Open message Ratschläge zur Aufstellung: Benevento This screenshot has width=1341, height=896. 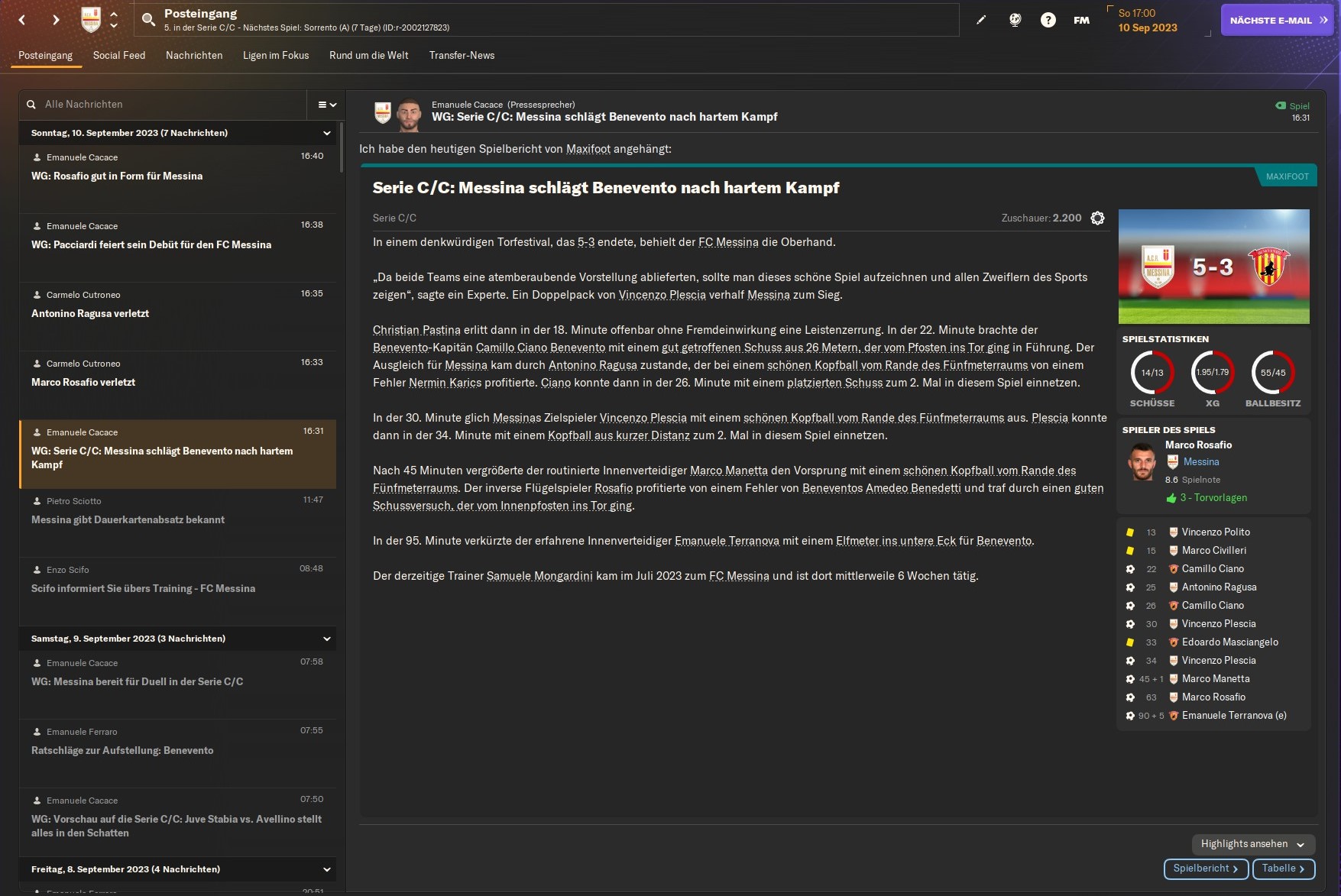coord(177,754)
